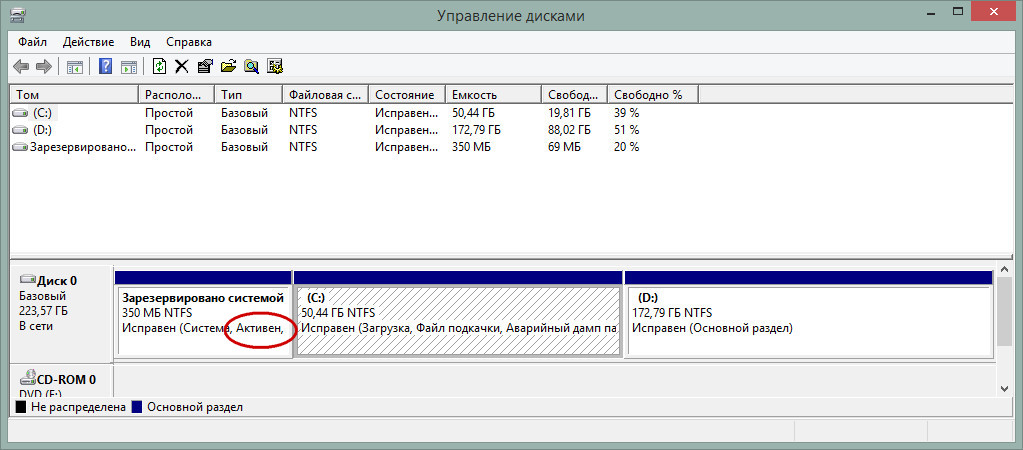
Task: Click the 172,79 ГБ capacity cell
Action: point(476,130)
